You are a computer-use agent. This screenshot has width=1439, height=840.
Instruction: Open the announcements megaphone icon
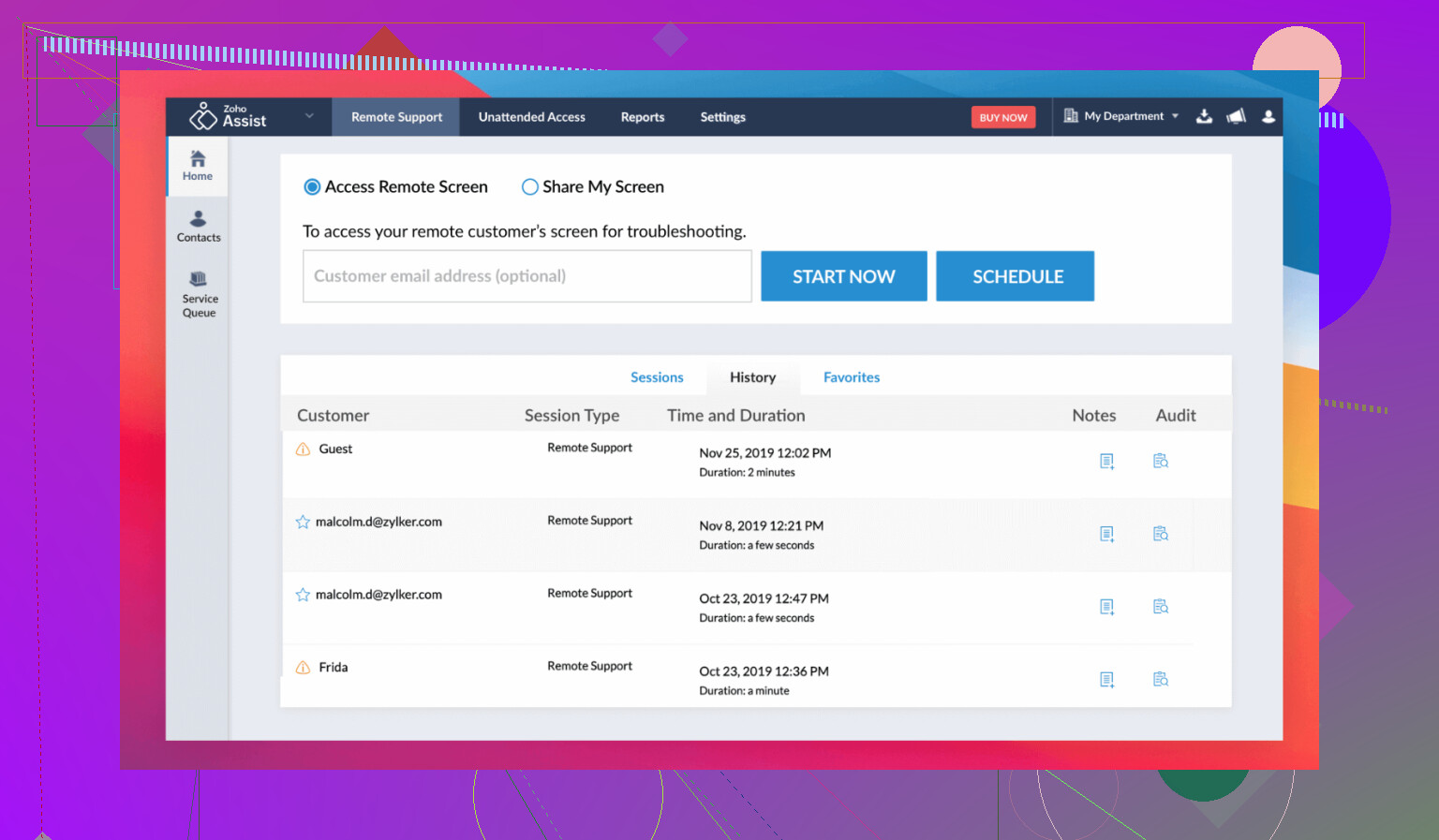(x=1237, y=117)
